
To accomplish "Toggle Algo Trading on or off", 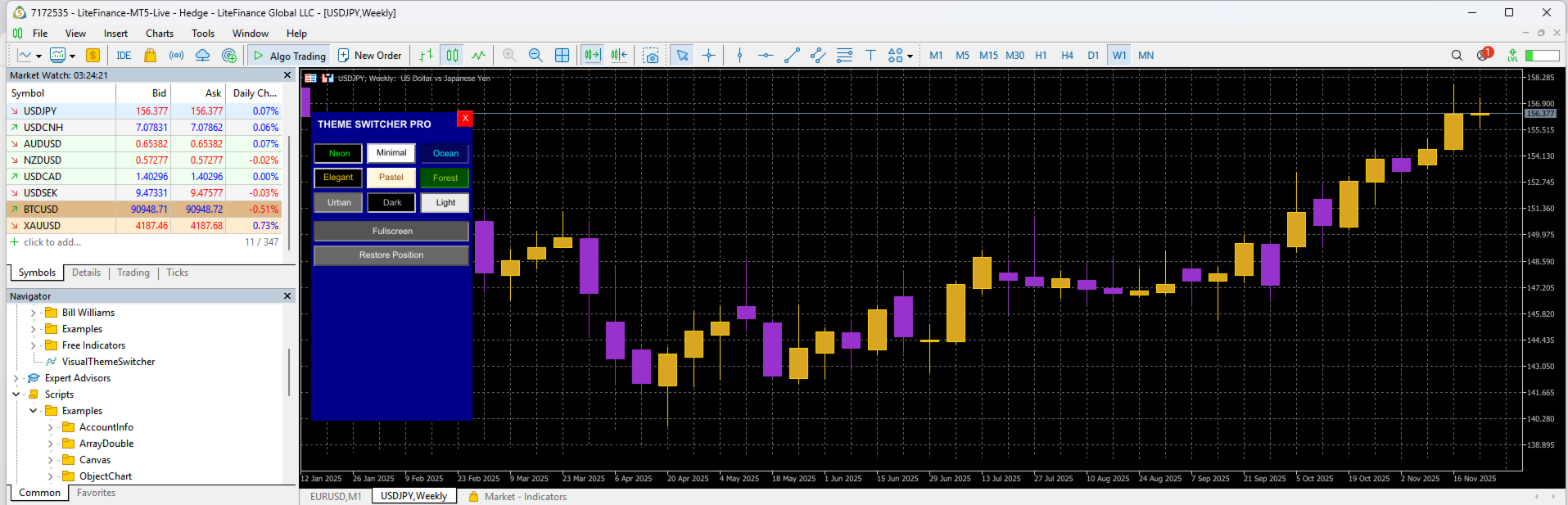I will click(290, 56).
